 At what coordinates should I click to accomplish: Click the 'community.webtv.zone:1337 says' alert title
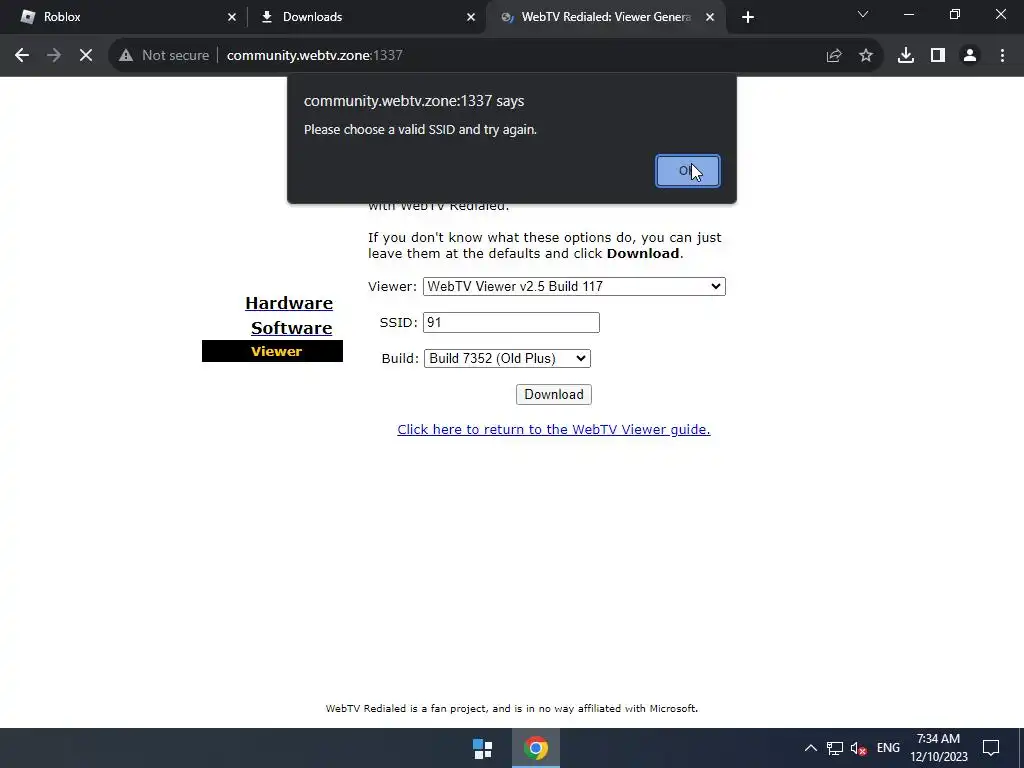pyautogui.click(x=414, y=101)
